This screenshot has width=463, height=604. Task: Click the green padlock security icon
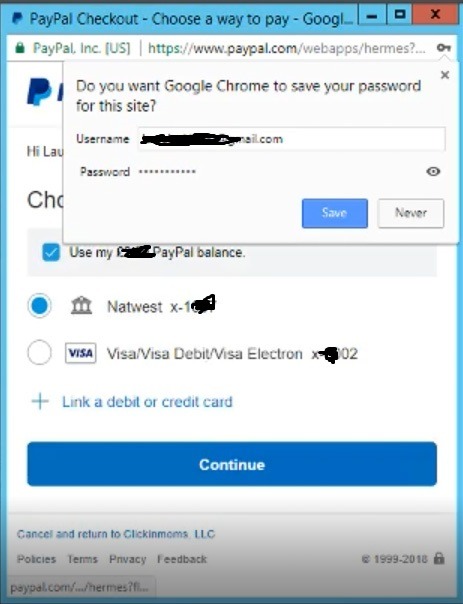(x=20, y=48)
